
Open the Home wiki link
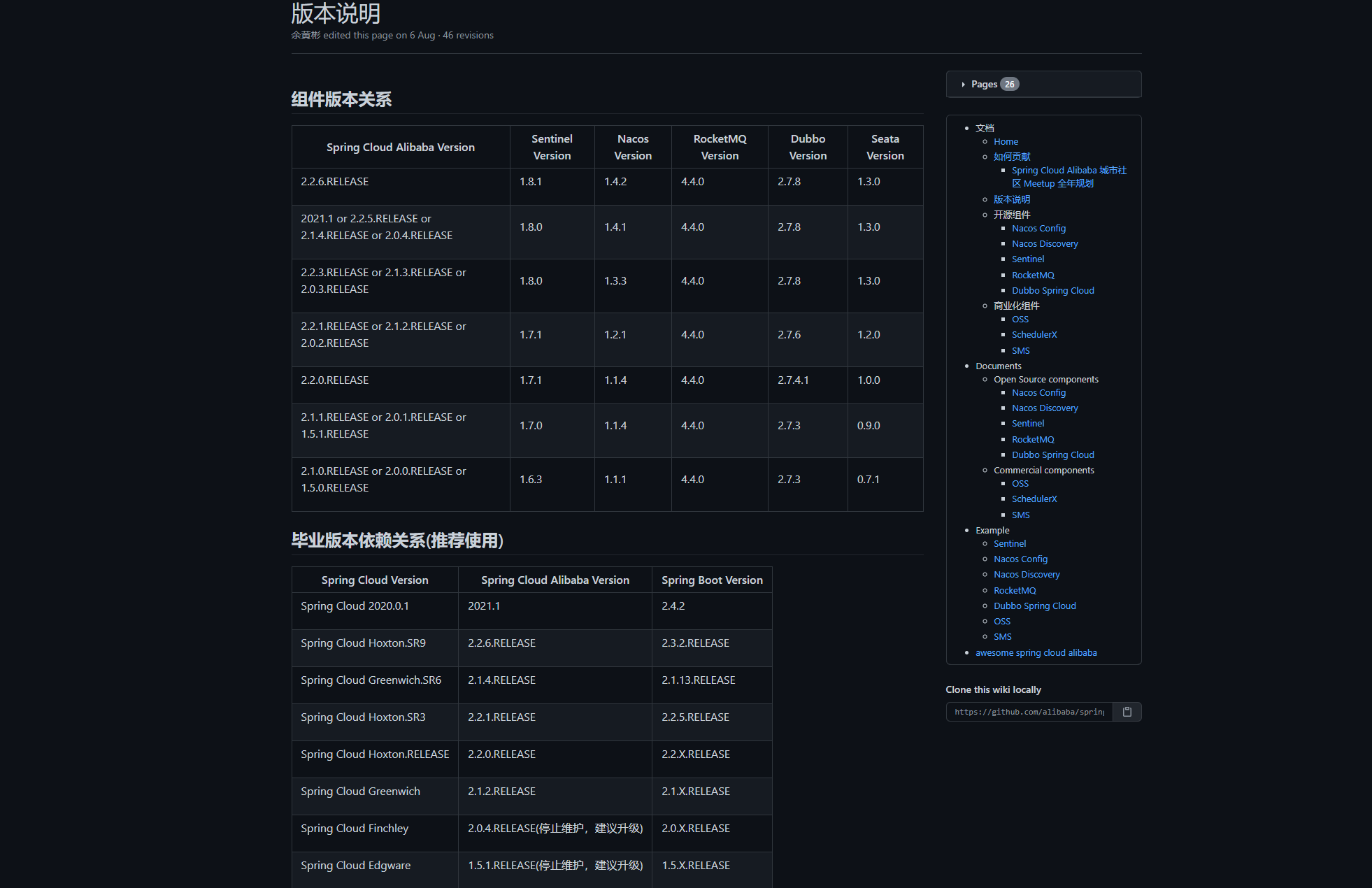click(x=1006, y=142)
